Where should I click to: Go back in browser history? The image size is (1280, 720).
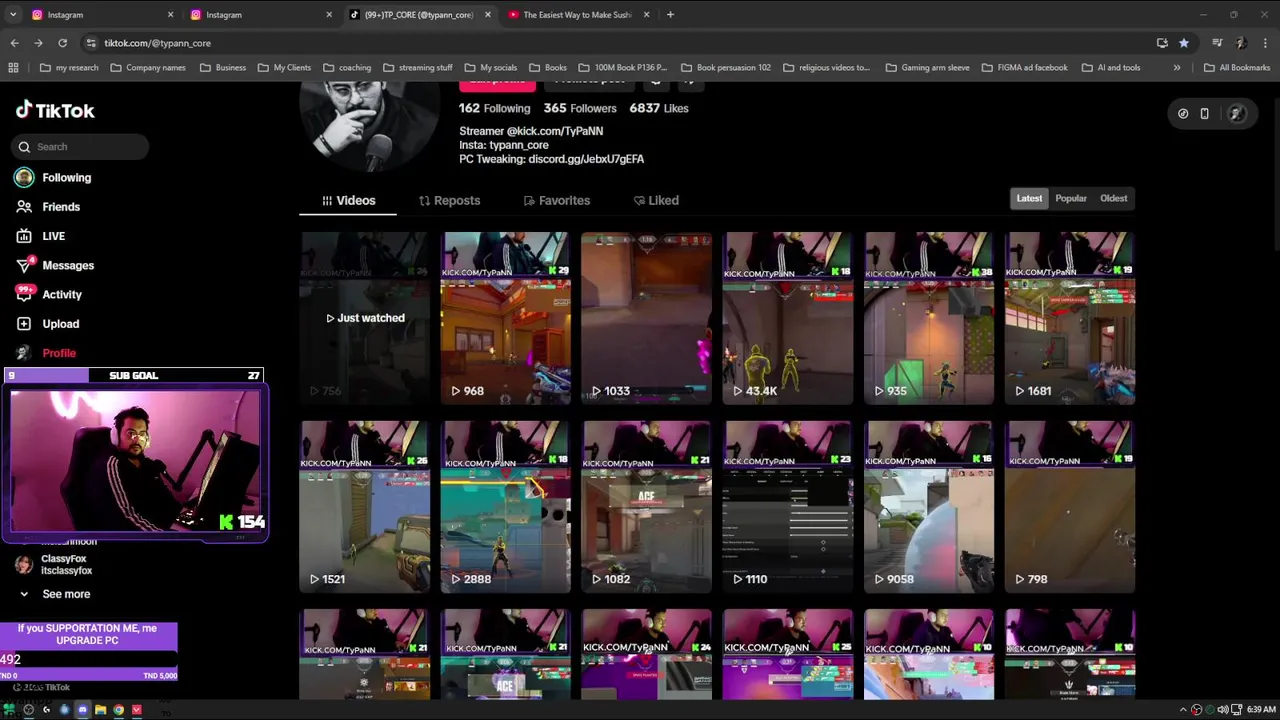[x=14, y=43]
